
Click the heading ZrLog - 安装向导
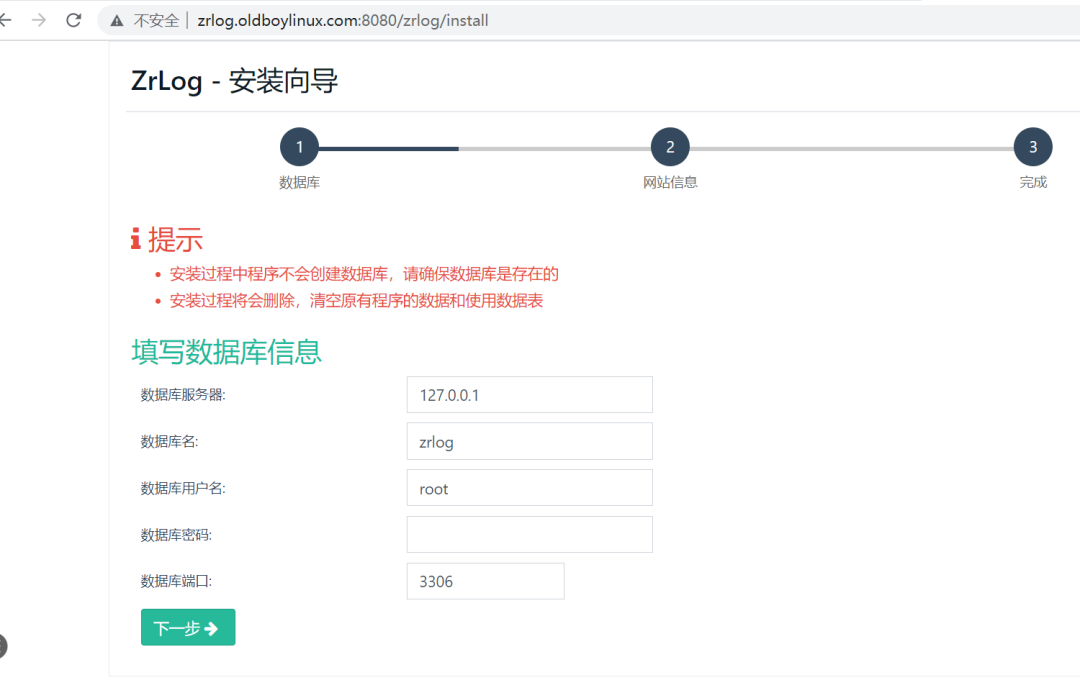tap(234, 81)
